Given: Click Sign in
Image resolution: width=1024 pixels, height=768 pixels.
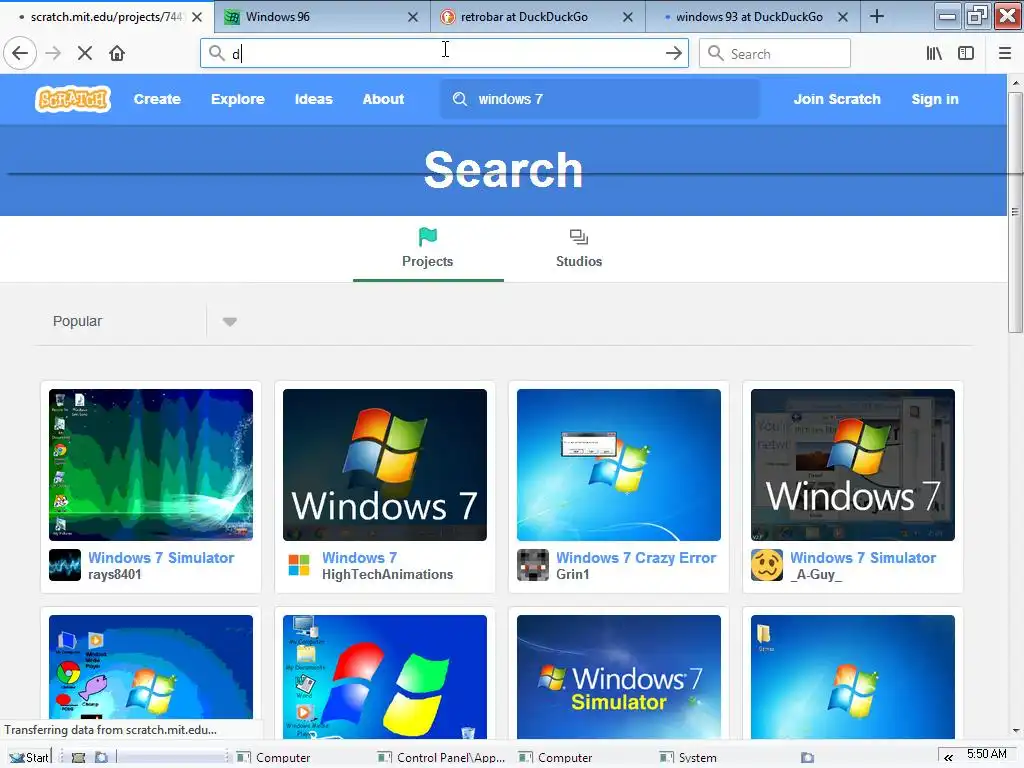Looking at the screenshot, I should tap(935, 99).
